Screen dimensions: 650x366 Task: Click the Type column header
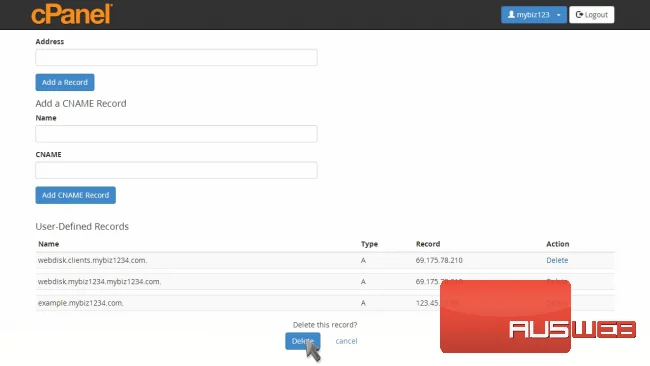[x=369, y=244]
